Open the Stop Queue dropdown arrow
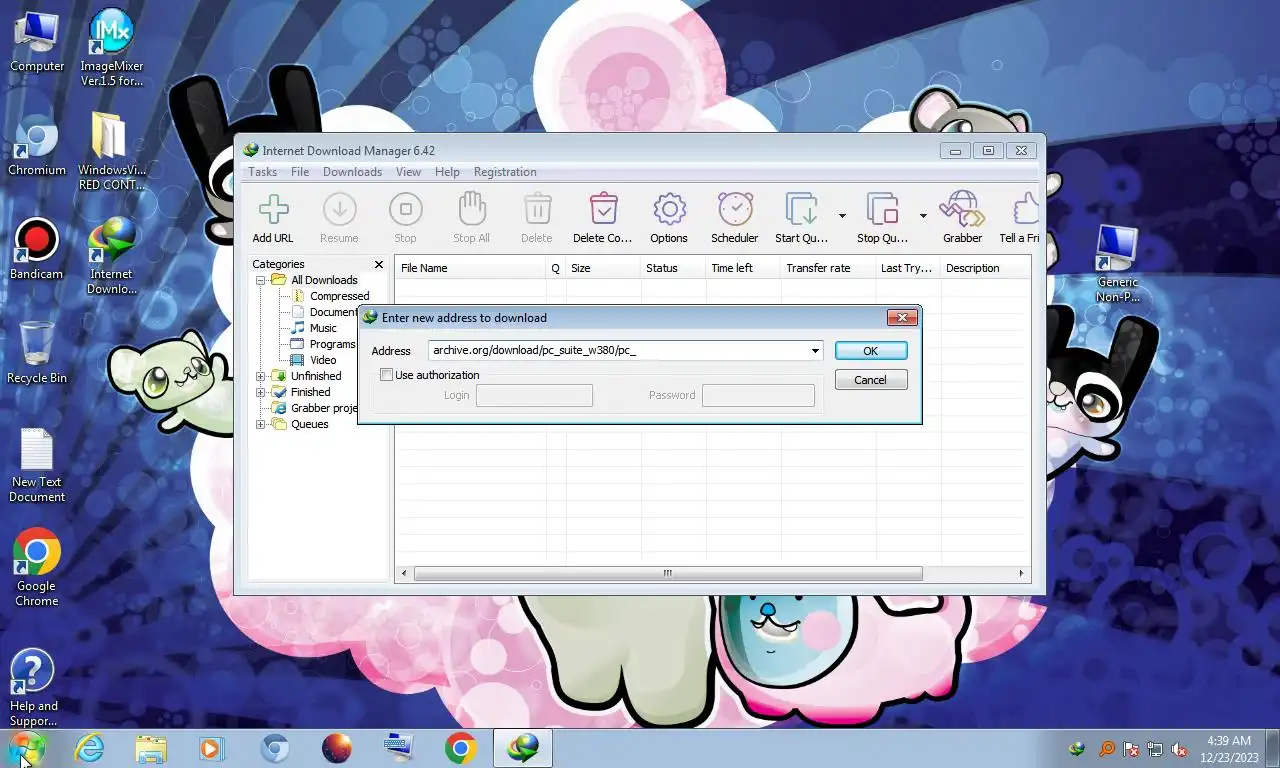Screen dimensions: 1280x768 (922, 215)
